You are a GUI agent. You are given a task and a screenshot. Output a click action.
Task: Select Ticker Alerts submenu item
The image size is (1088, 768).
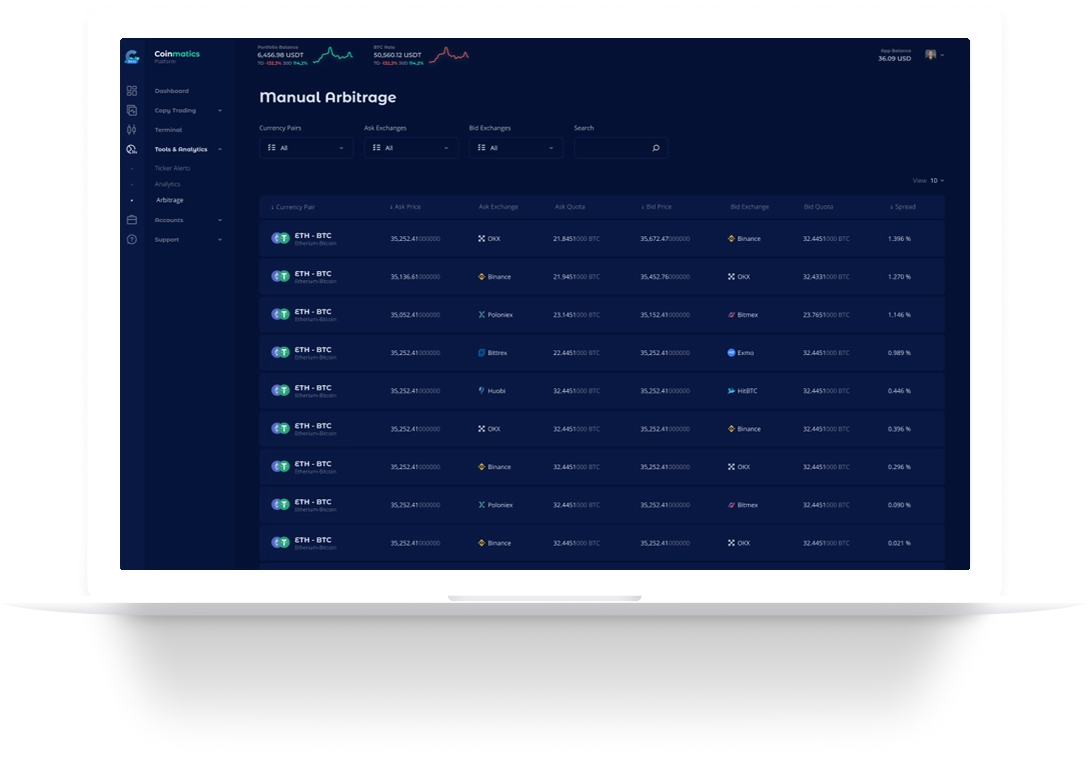pos(172,168)
